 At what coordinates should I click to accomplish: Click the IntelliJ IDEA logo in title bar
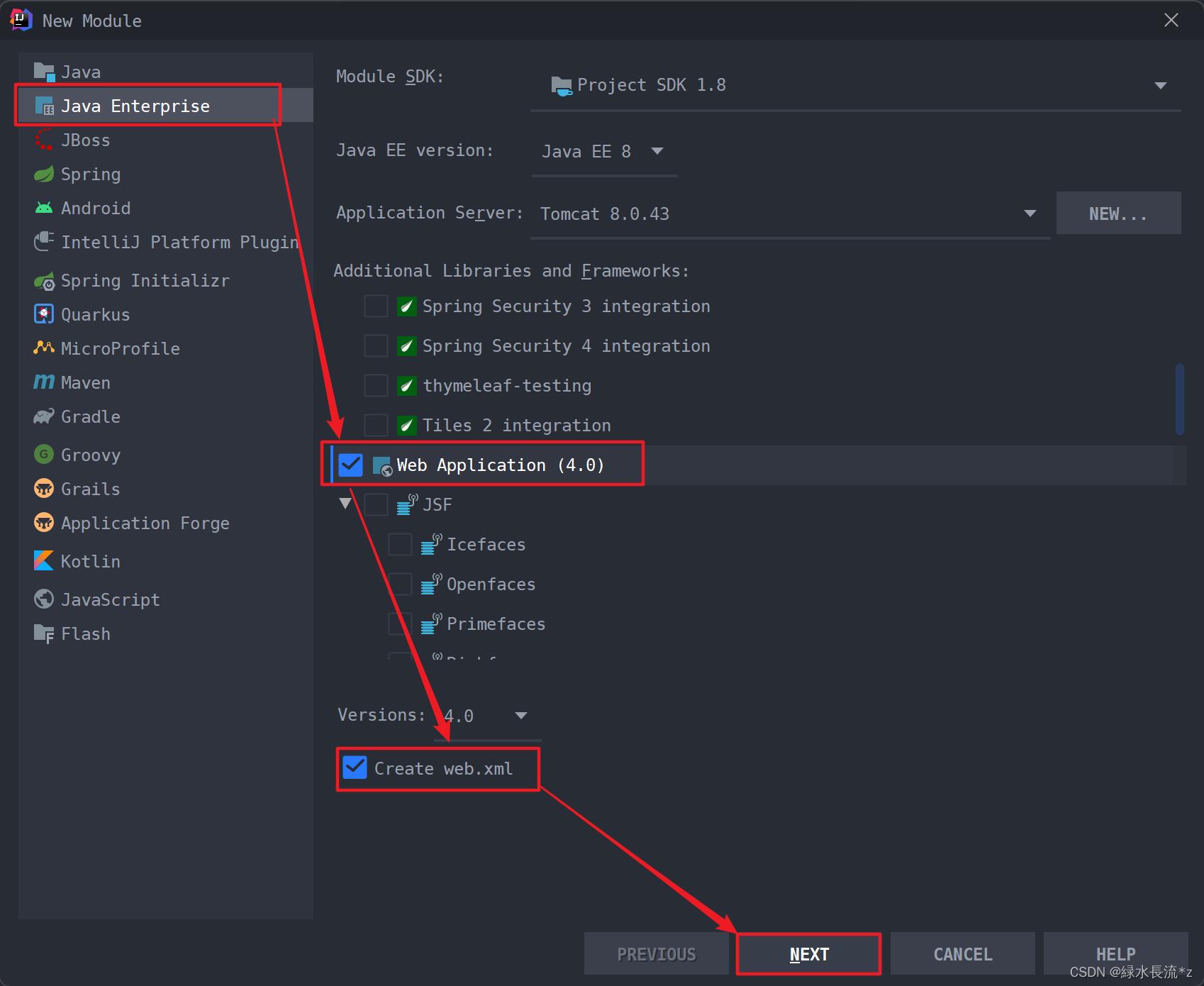click(x=21, y=21)
